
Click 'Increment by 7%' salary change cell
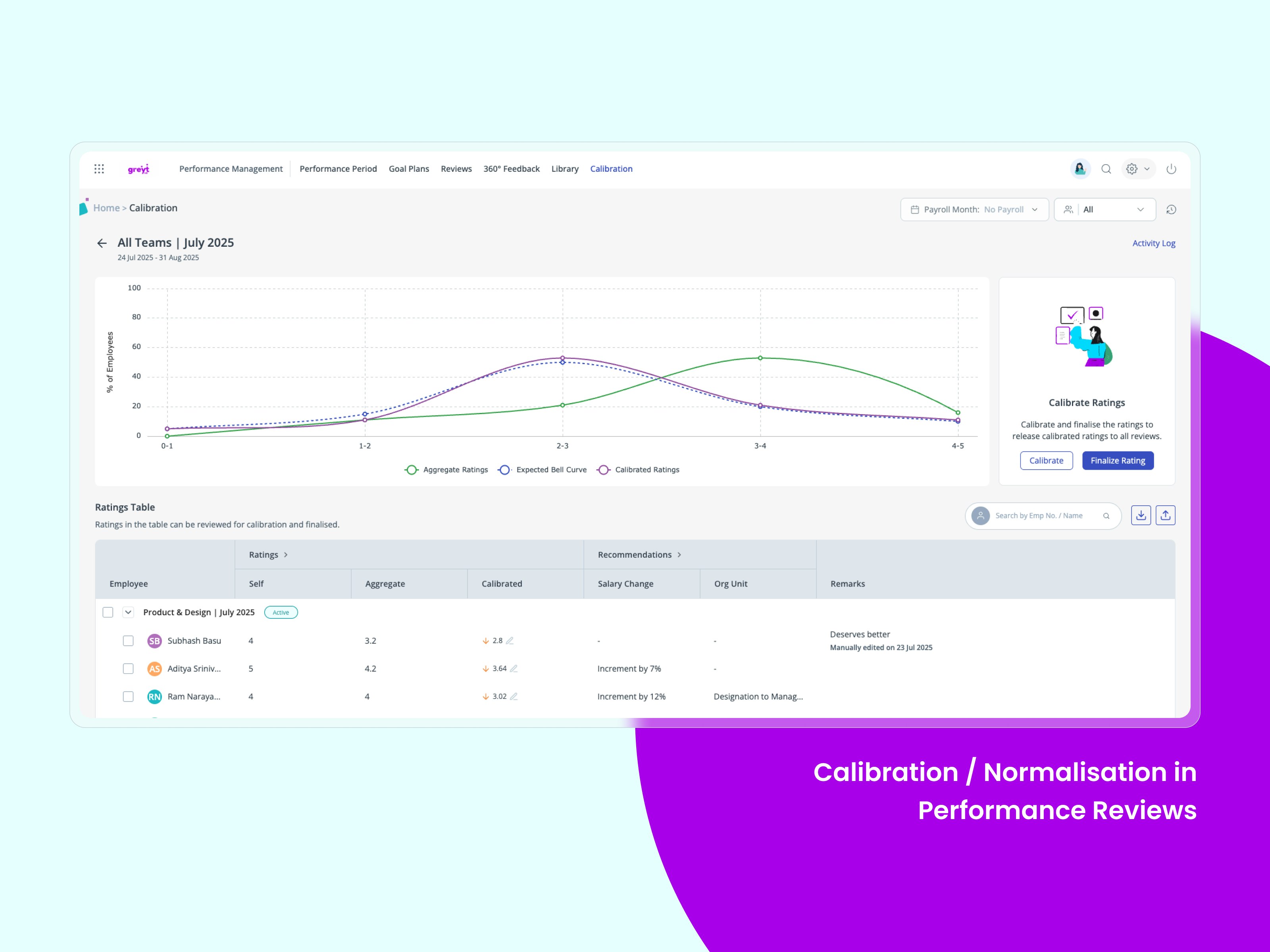pyautogui.click(x=629, y=668)
